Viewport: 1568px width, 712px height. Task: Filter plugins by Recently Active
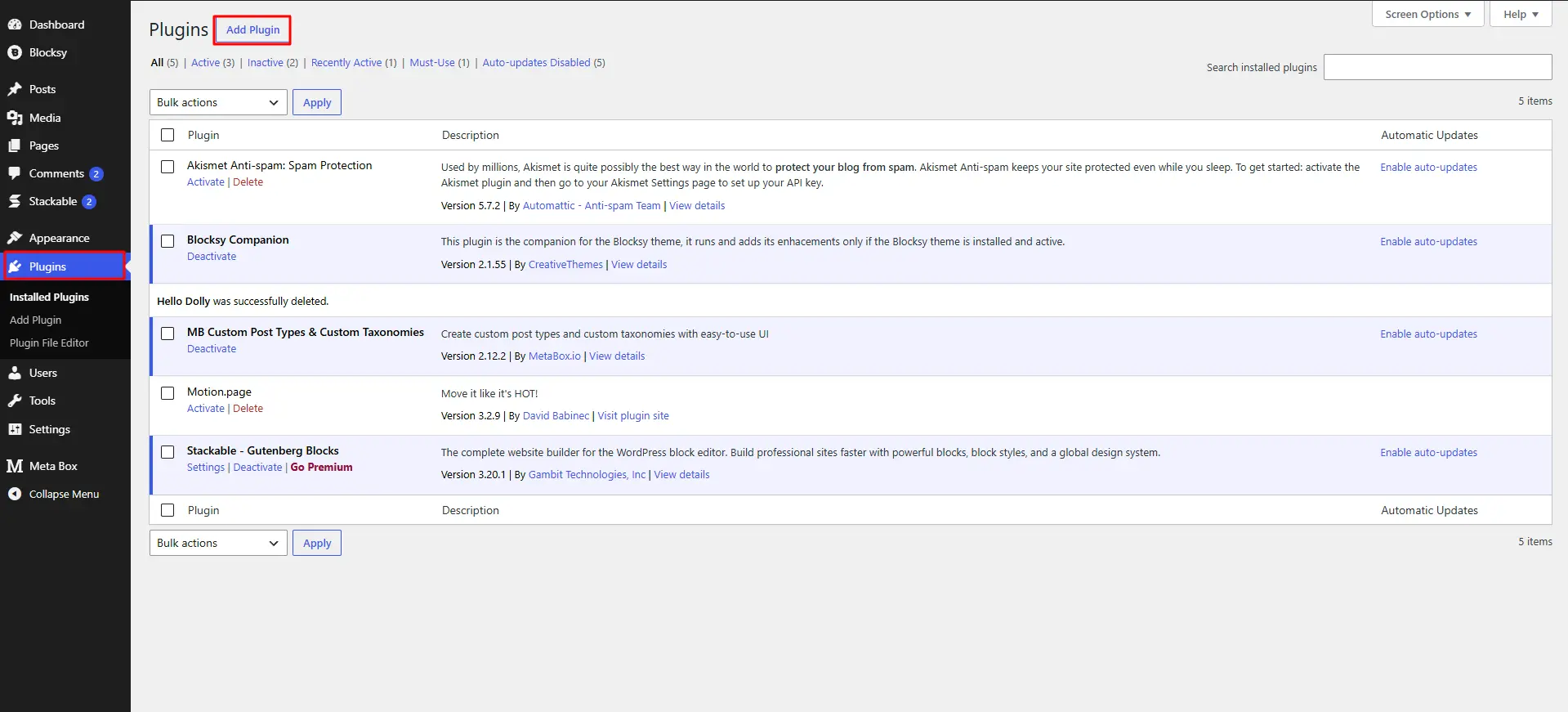point(346,63)
